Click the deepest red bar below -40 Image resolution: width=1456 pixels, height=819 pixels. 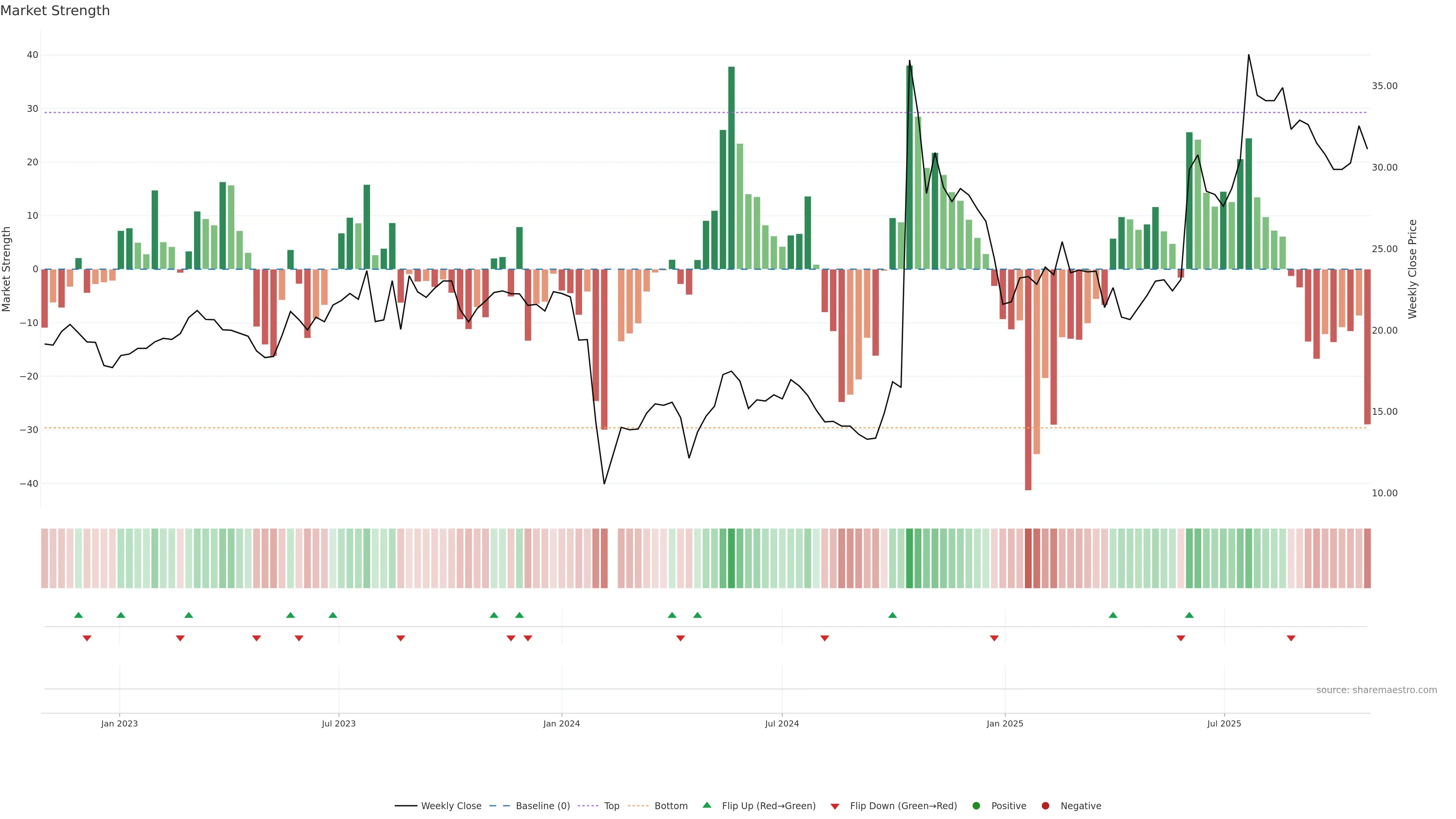click(1028, 395)
